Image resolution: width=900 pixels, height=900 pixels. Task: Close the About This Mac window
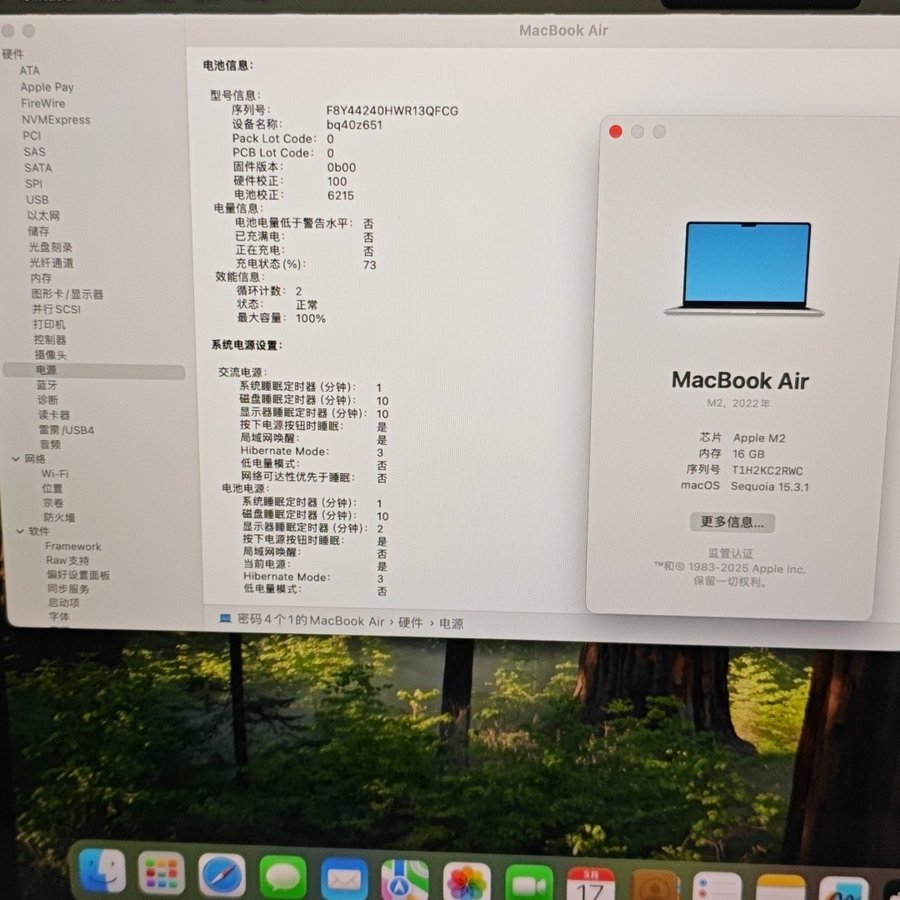point(615,131)
